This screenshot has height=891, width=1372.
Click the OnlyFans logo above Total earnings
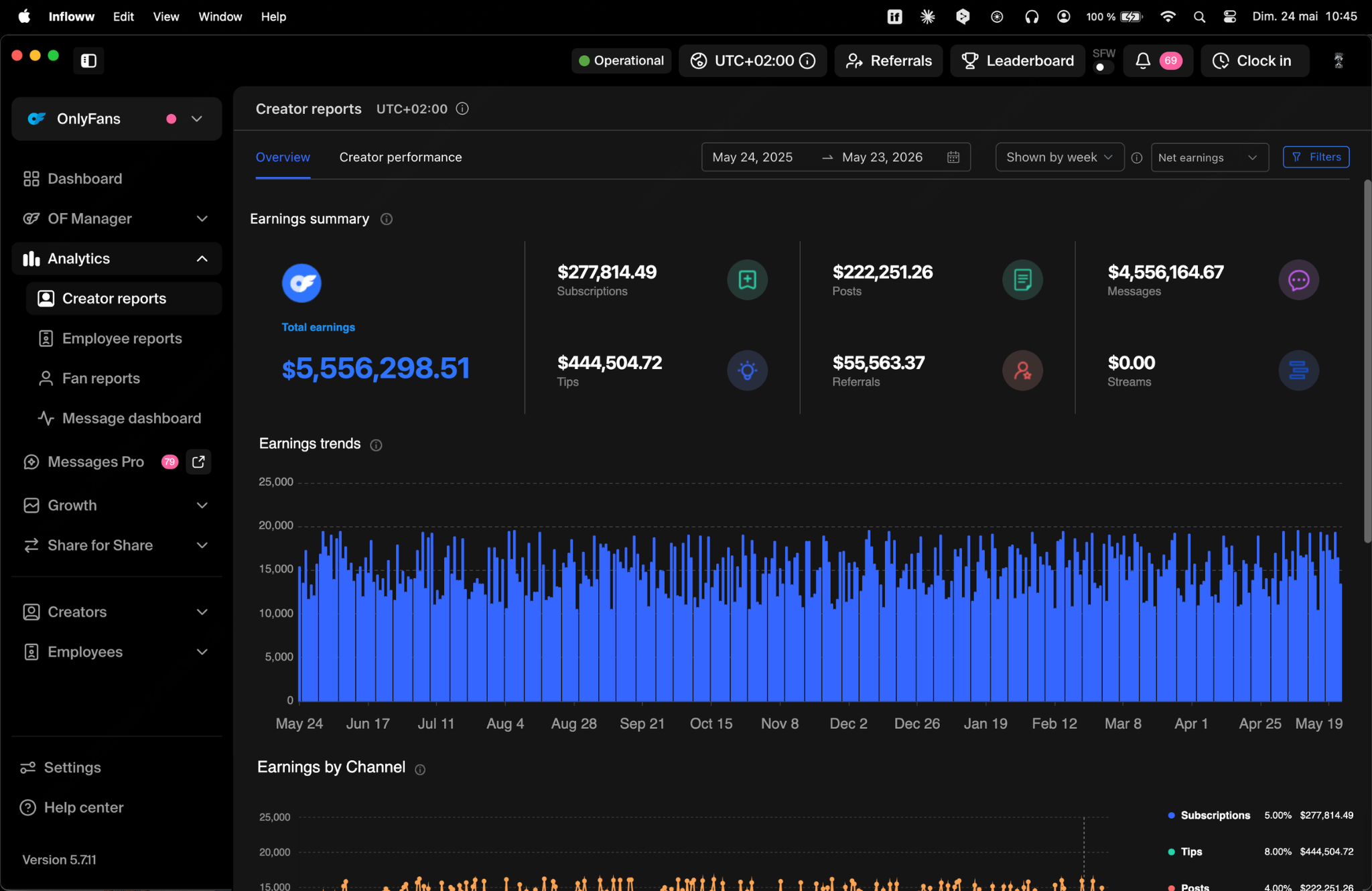tap(301, 283)
